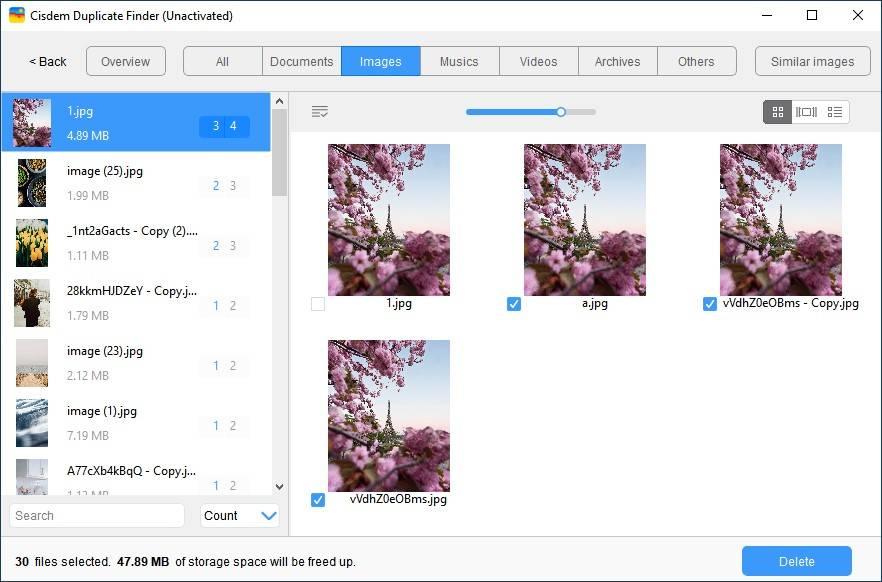
Task: Uncheck the vVdhZ0eOBms.jpg checkbox
Action: tap(318, 500)
